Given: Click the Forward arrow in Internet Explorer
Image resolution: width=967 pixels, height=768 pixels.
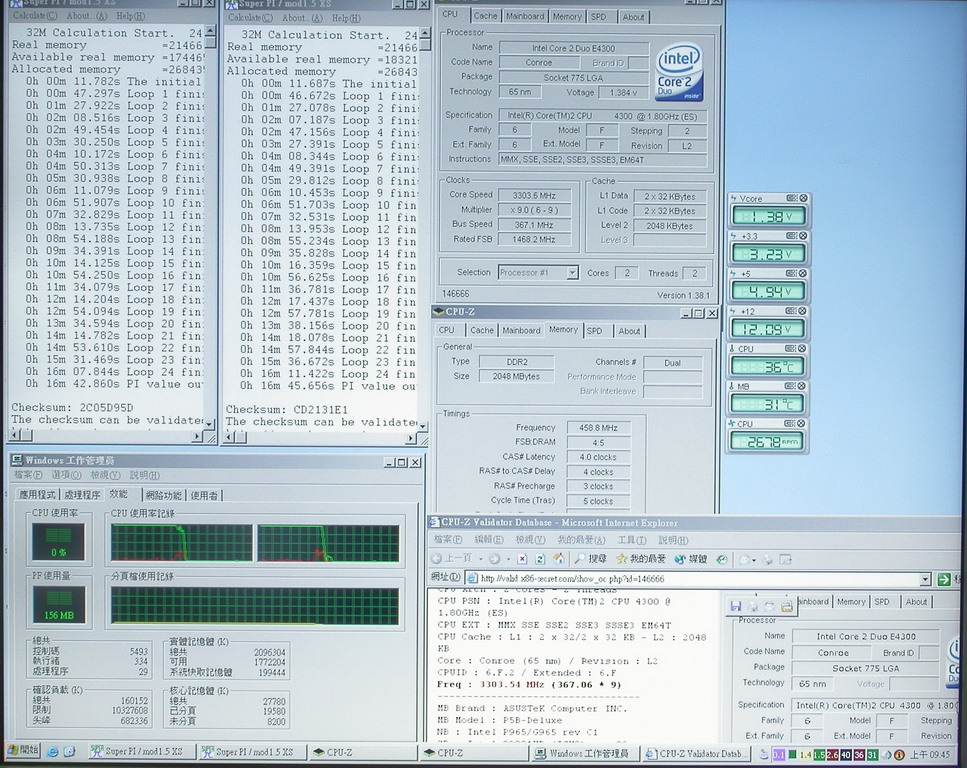Looking at the screenshot, I should [x=494, y=559].
